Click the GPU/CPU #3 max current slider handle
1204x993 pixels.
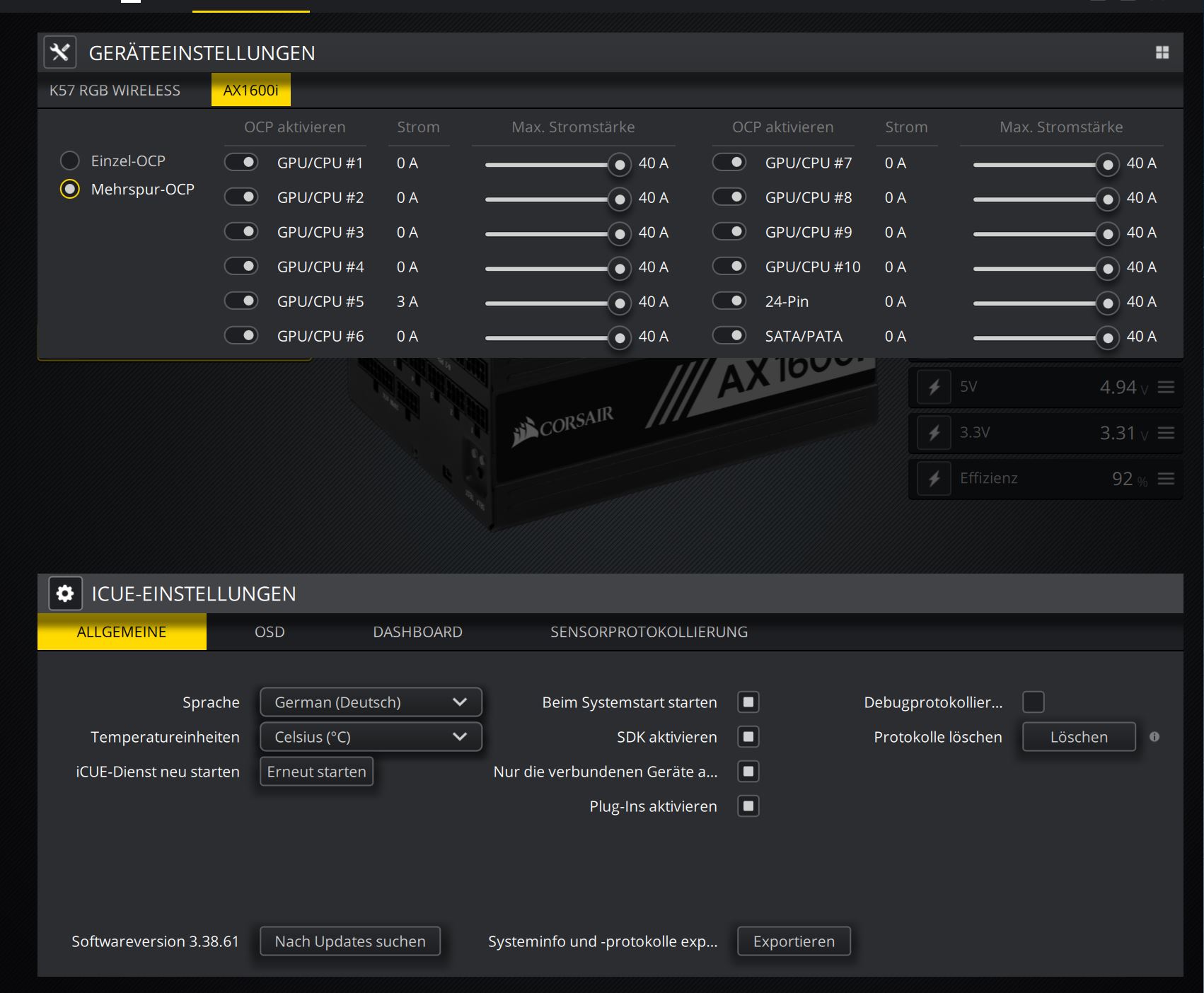619,234
